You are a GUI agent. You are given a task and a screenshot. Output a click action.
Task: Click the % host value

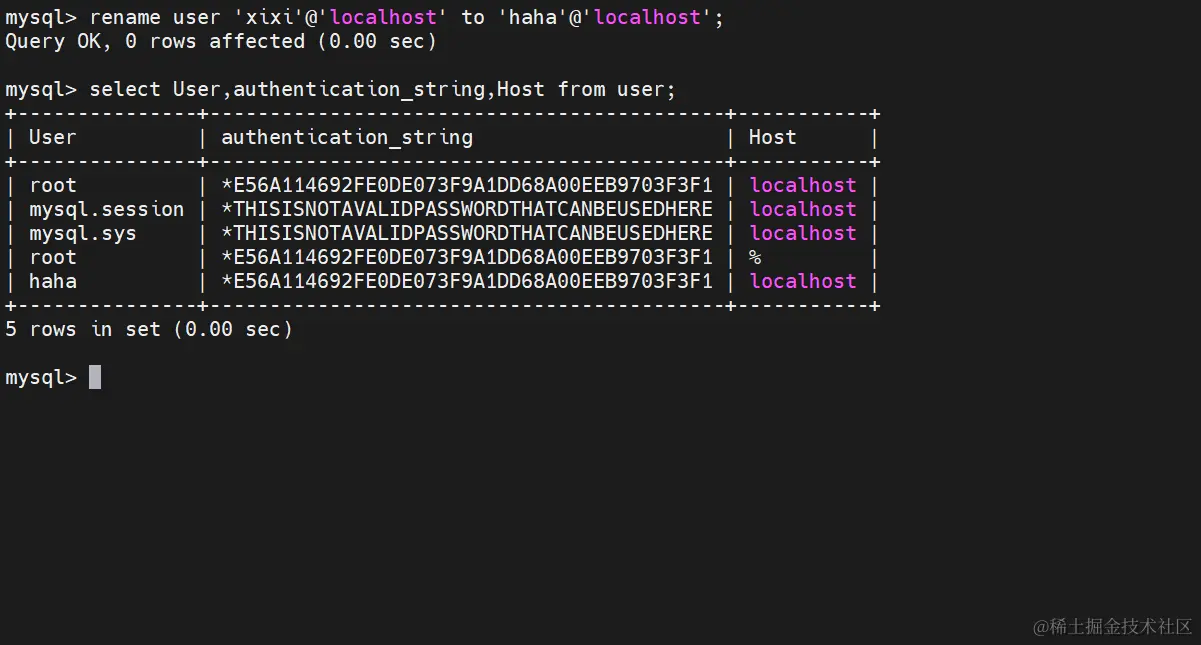755,257
